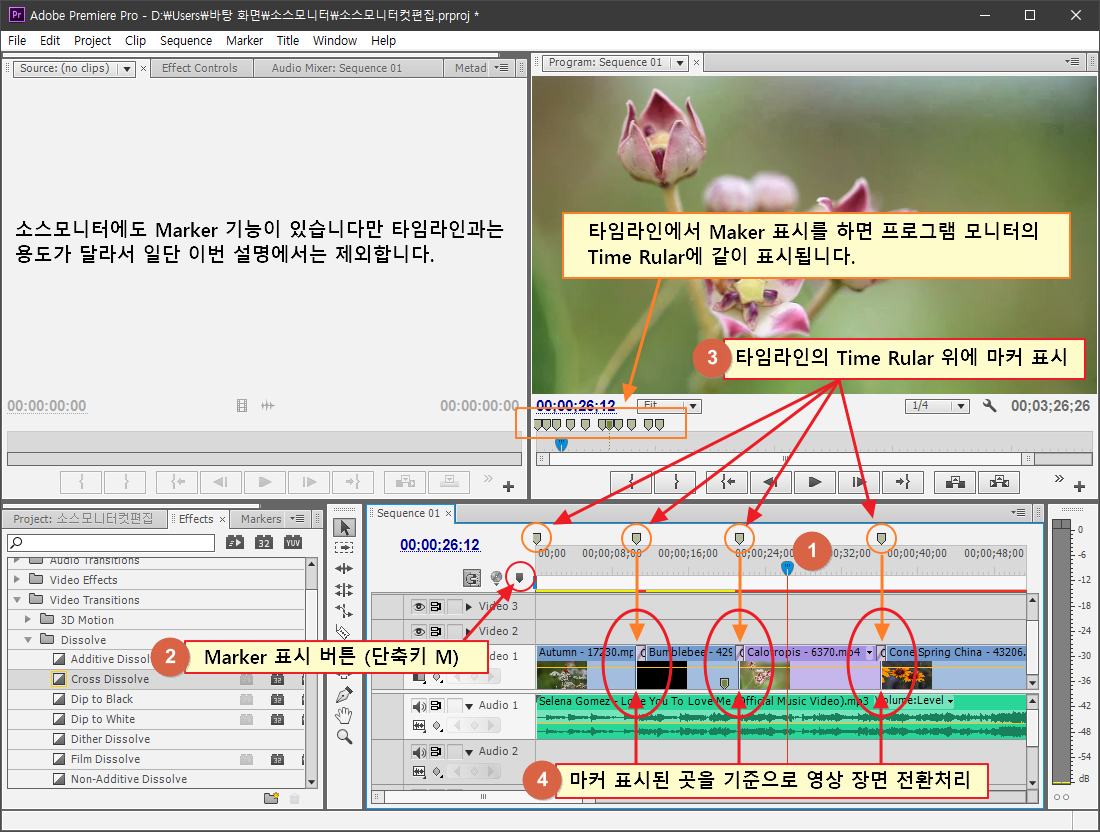Image resolution: width=1100 pixels, height=832 pixels.
Task: Hide Video 2 track output eye
Action: point(419,631)
